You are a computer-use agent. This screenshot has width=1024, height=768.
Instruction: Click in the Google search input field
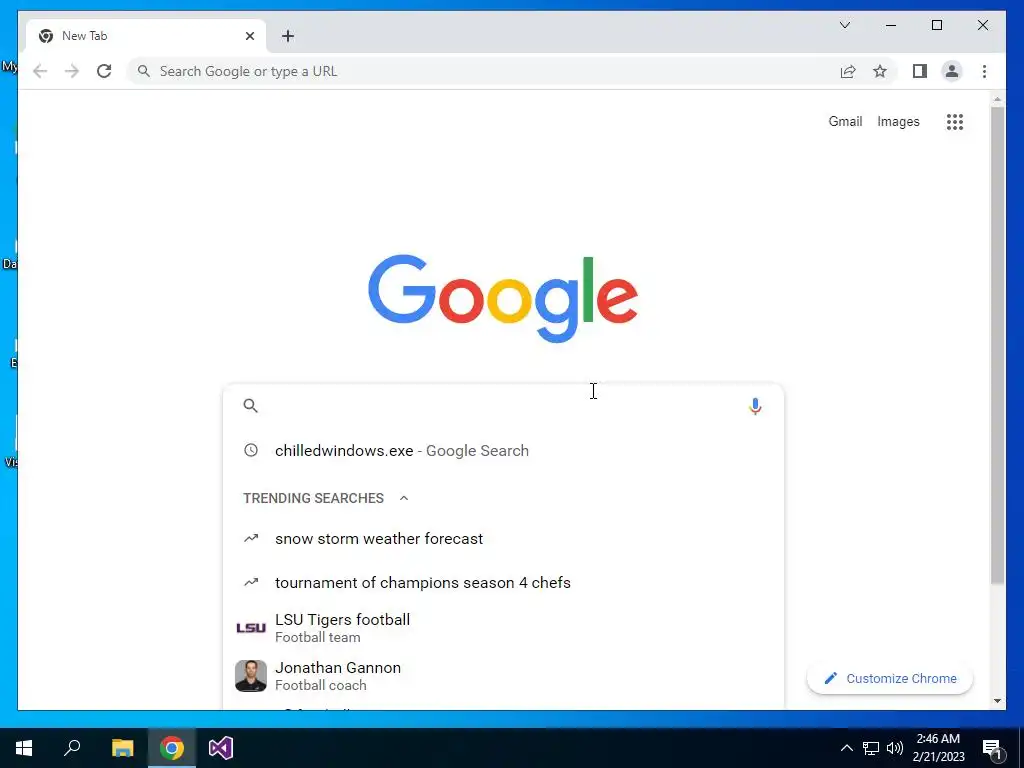point(503,406)
